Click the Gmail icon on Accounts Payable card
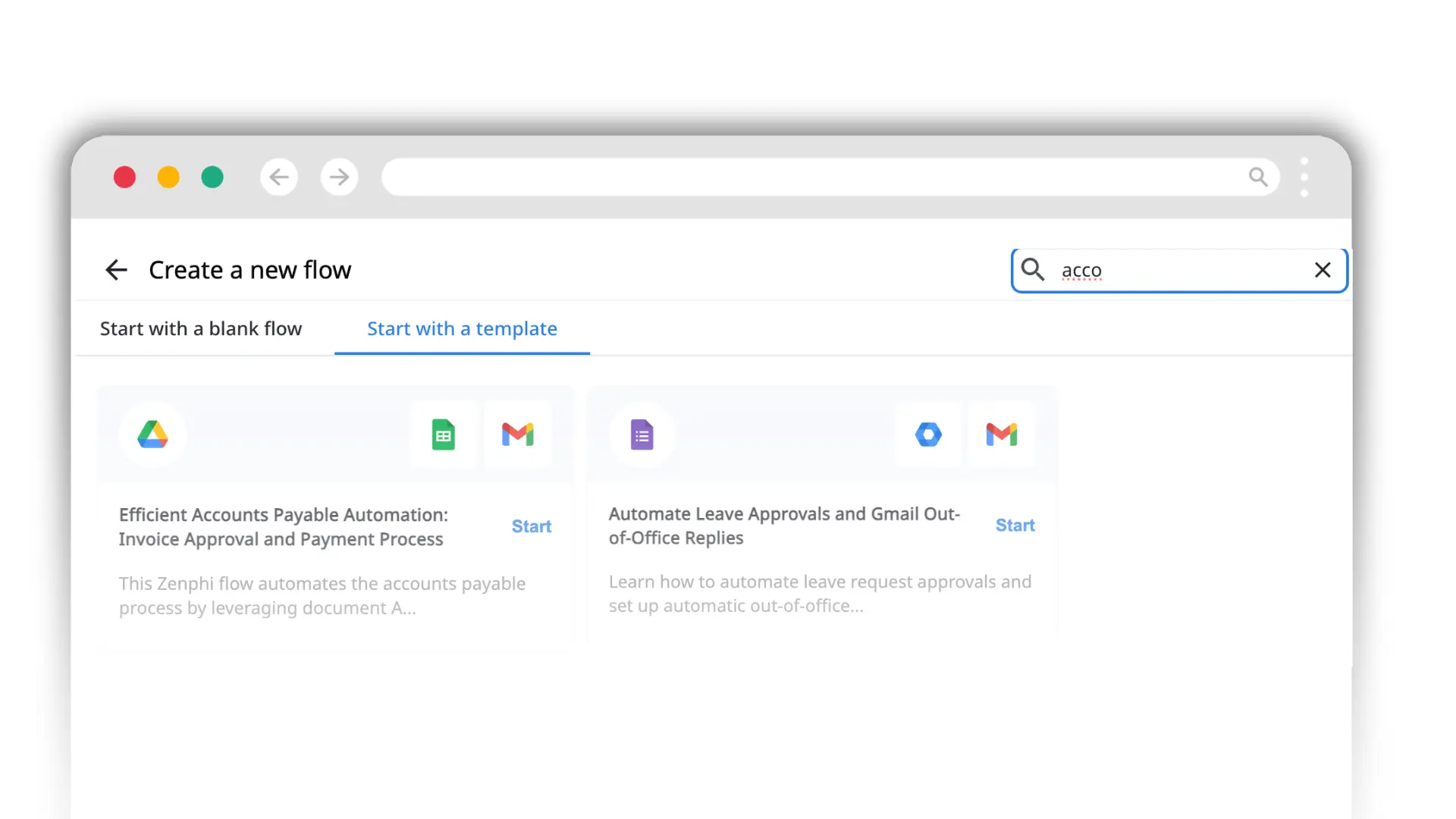This screenshot has height=819, width=1456. click(518, 435)
